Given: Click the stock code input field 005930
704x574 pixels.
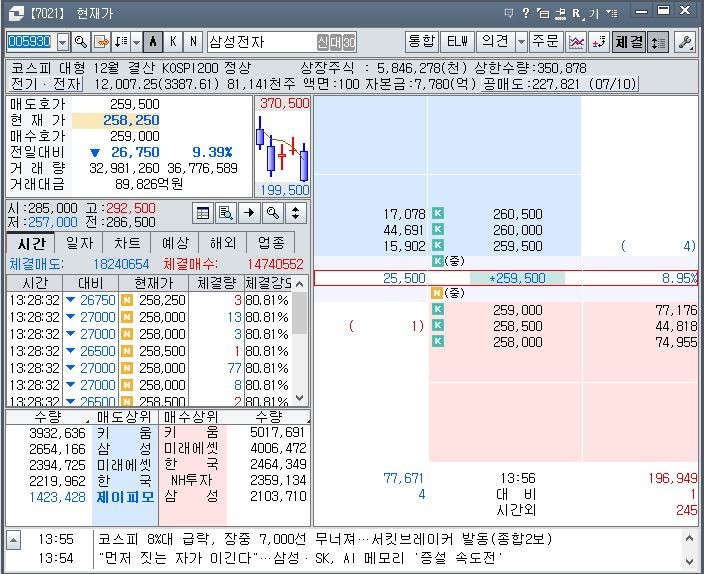Looking at the screenshot, I should [31, 42].
